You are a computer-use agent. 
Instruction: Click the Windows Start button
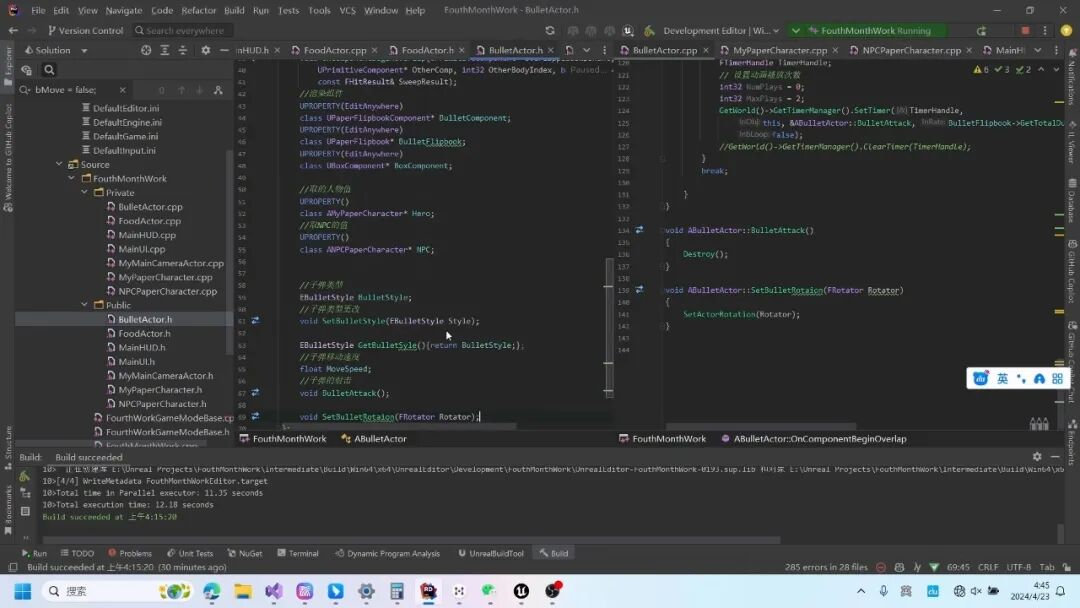tap(22, 591)
